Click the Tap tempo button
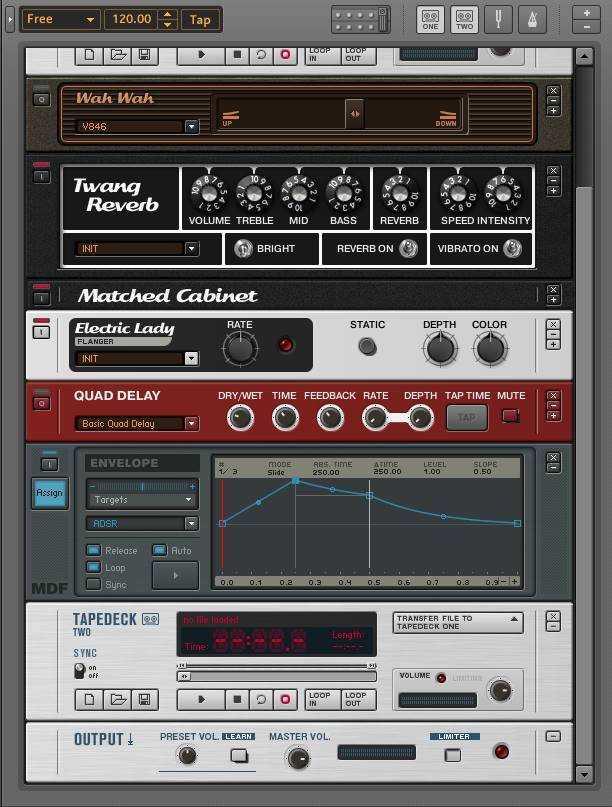612x807 pixels. (200, 20)
